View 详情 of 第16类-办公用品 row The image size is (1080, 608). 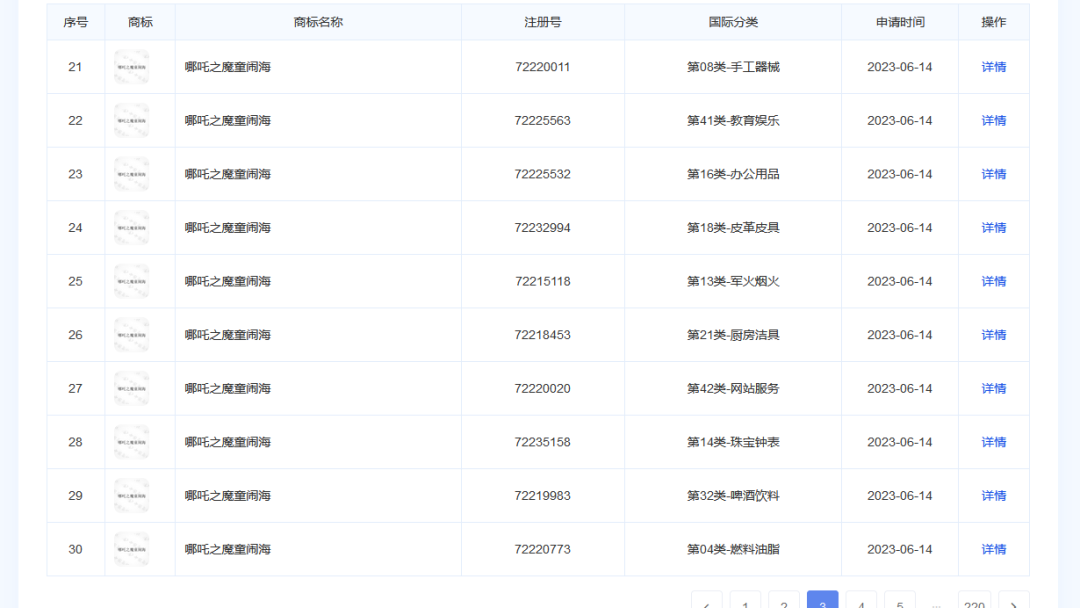point(993,174)
